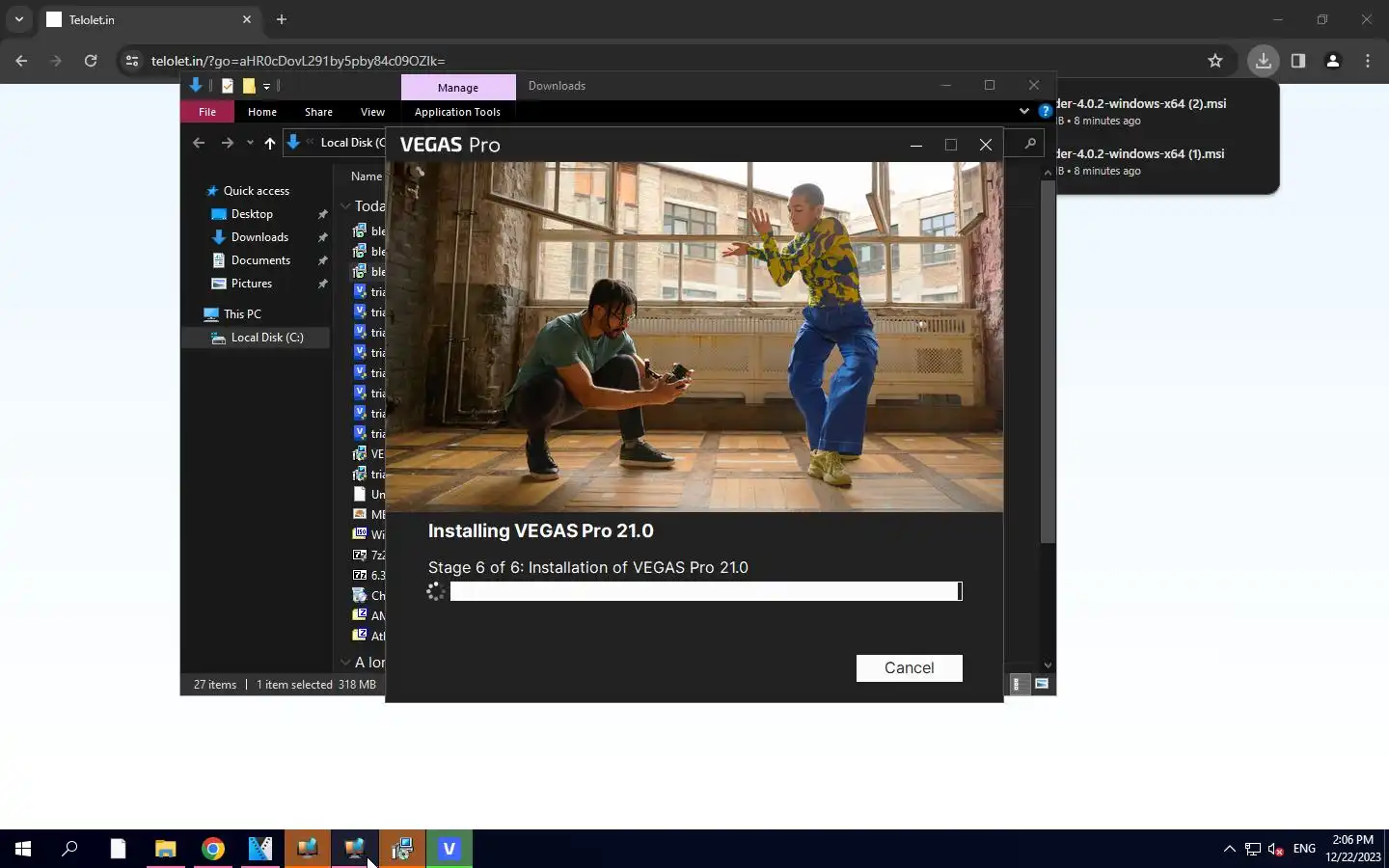Image resolution: width=1389 pixels, height=868 pixels.
Task: Unpin Pictures using its pin icon
Action: pos(322,284)
